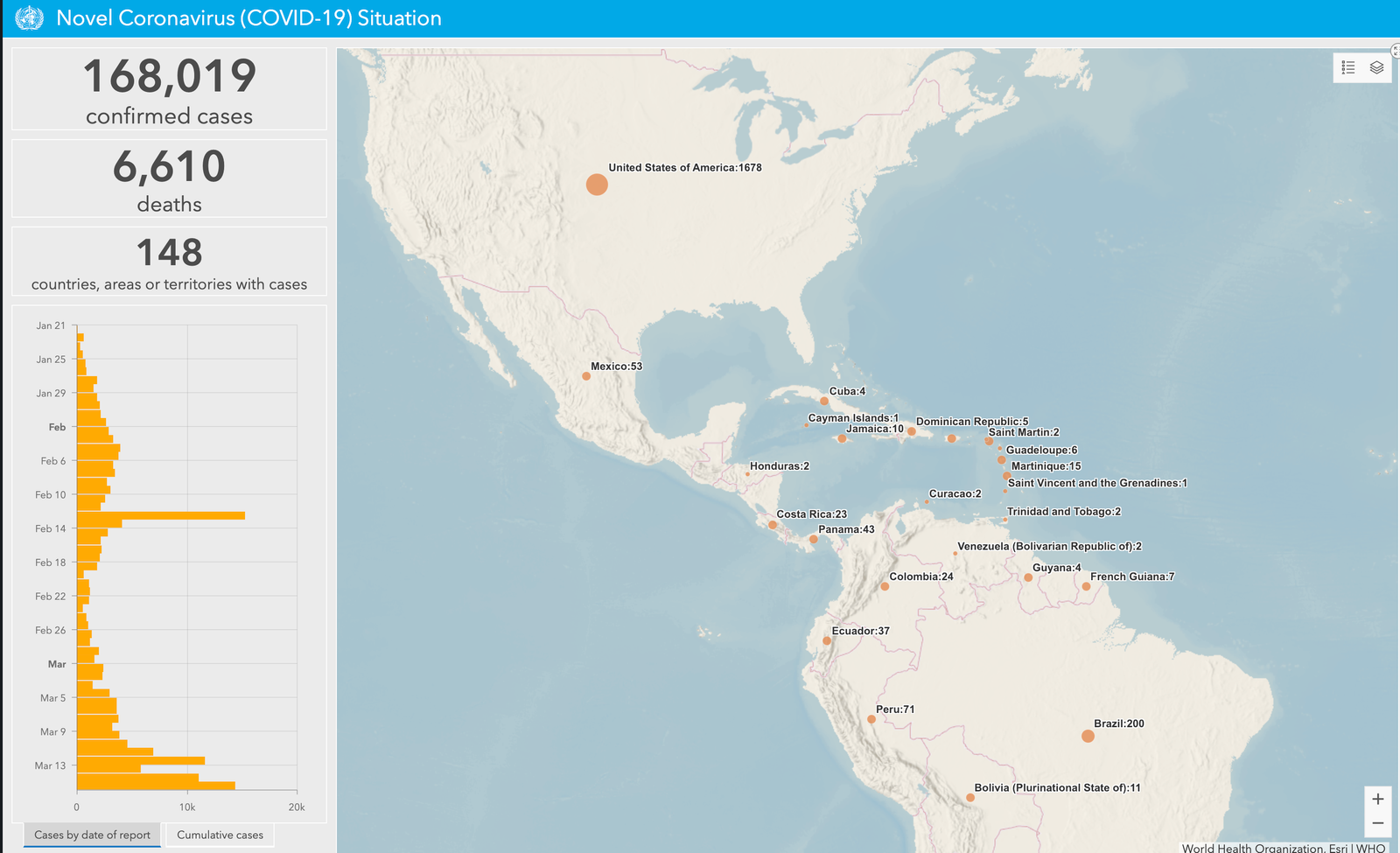
Task: Click the tallest mid-February chart bar
Action: [x=160, y=515]
